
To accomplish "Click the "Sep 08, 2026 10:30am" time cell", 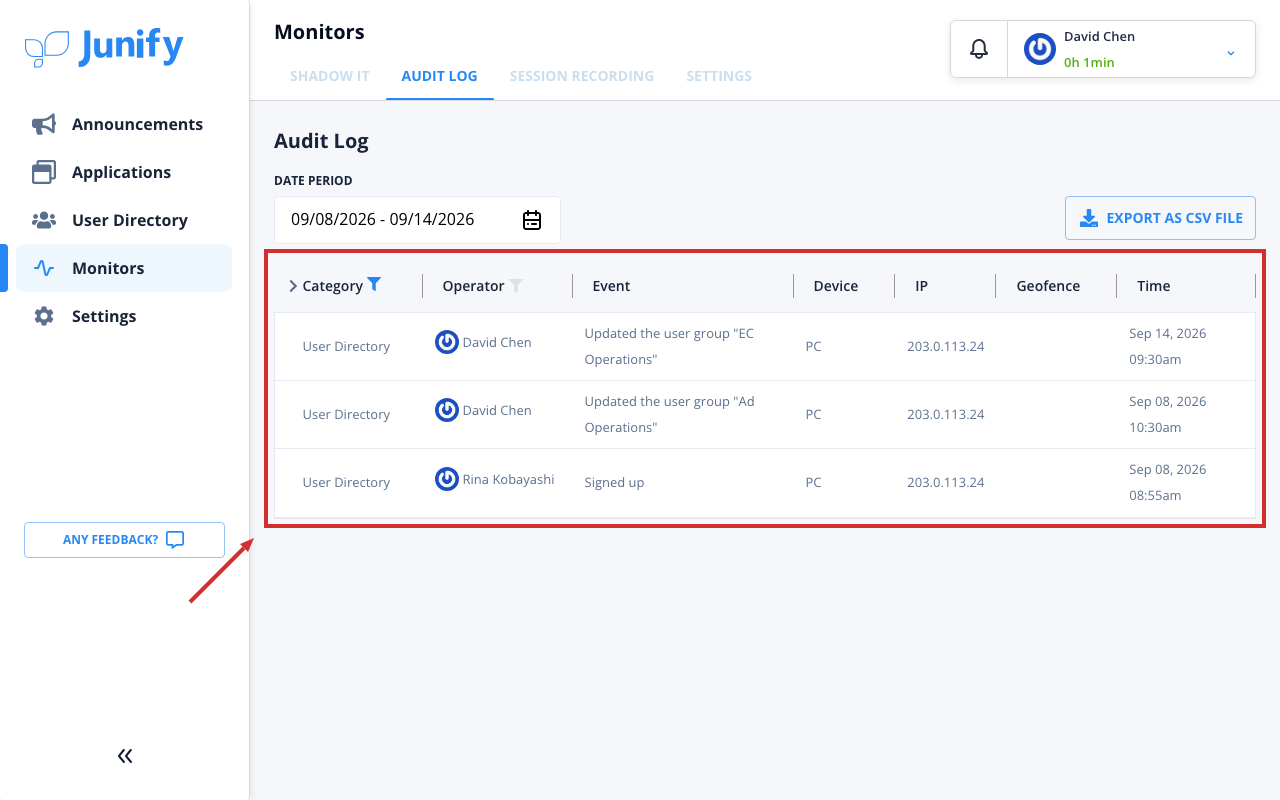I will (x=1168, y=414).
